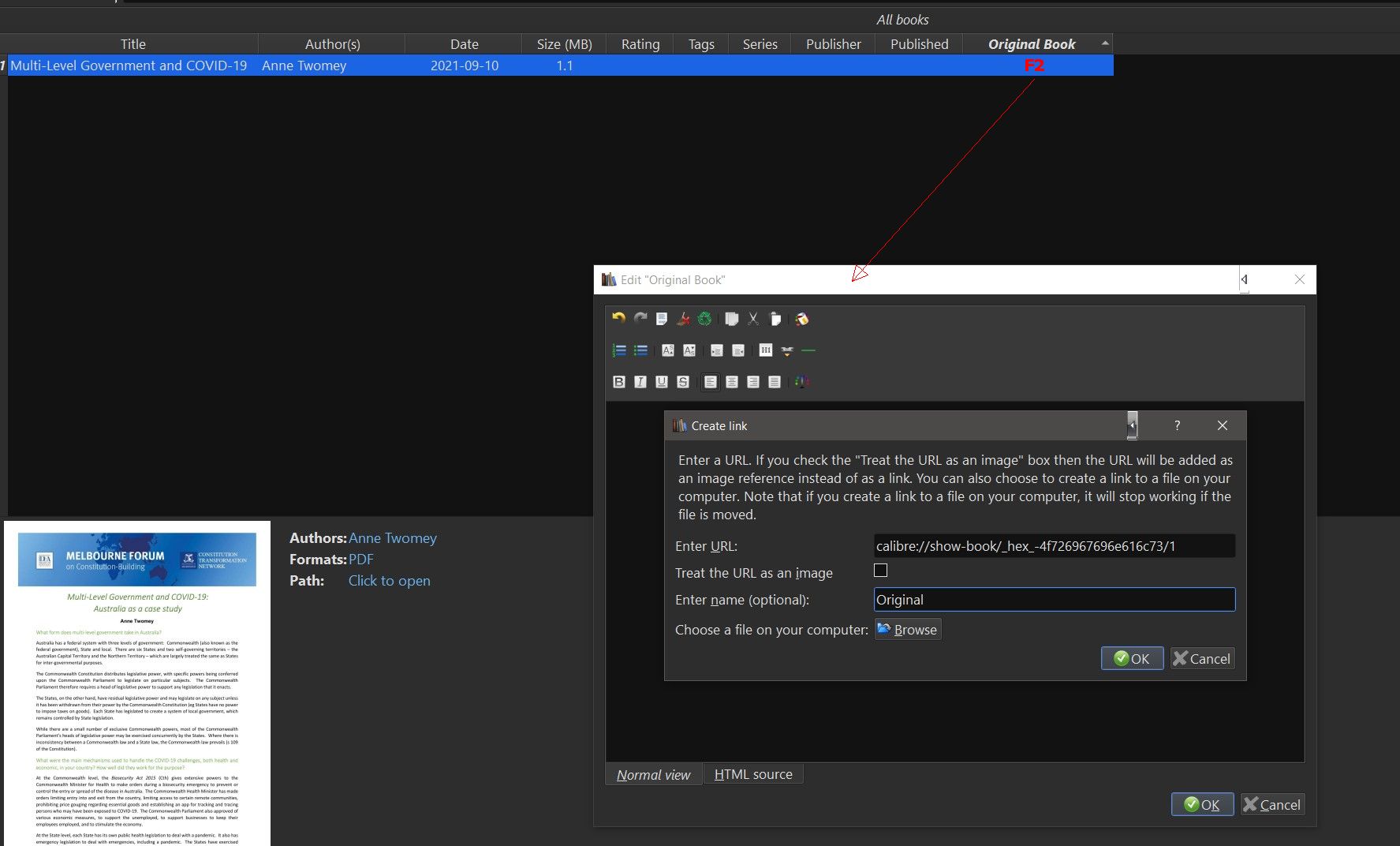Sort the book list by Rating column
The image size is (1400, 846).
tap(640, 44)
